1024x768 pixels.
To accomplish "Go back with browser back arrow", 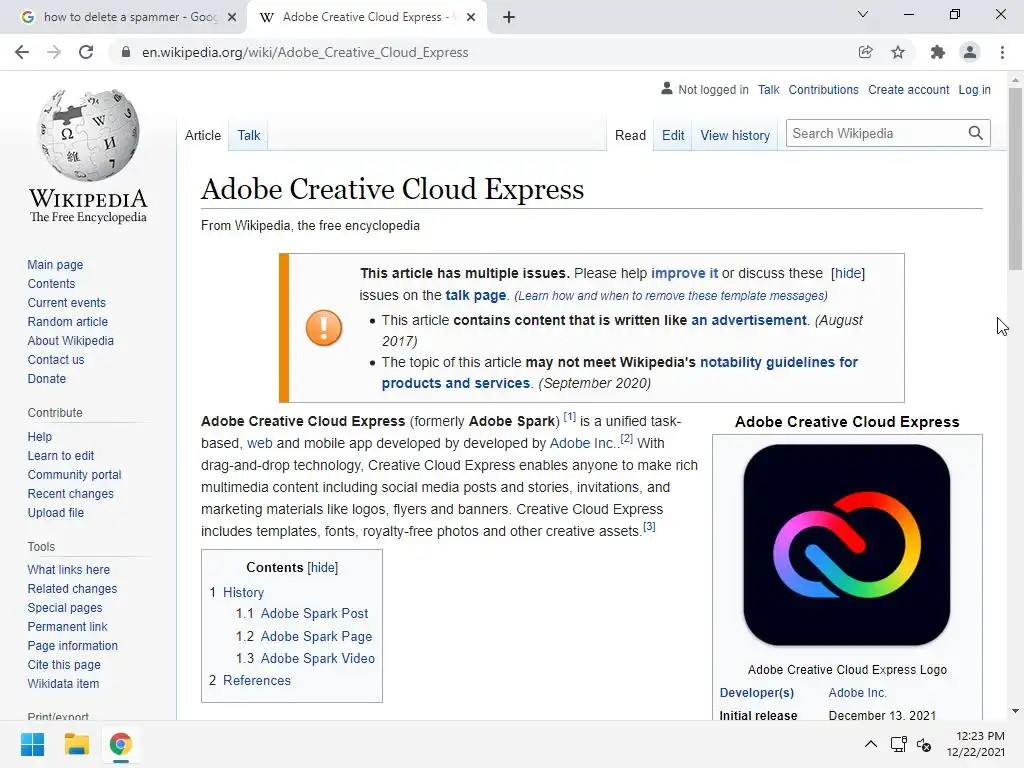I will click(22, 52).
